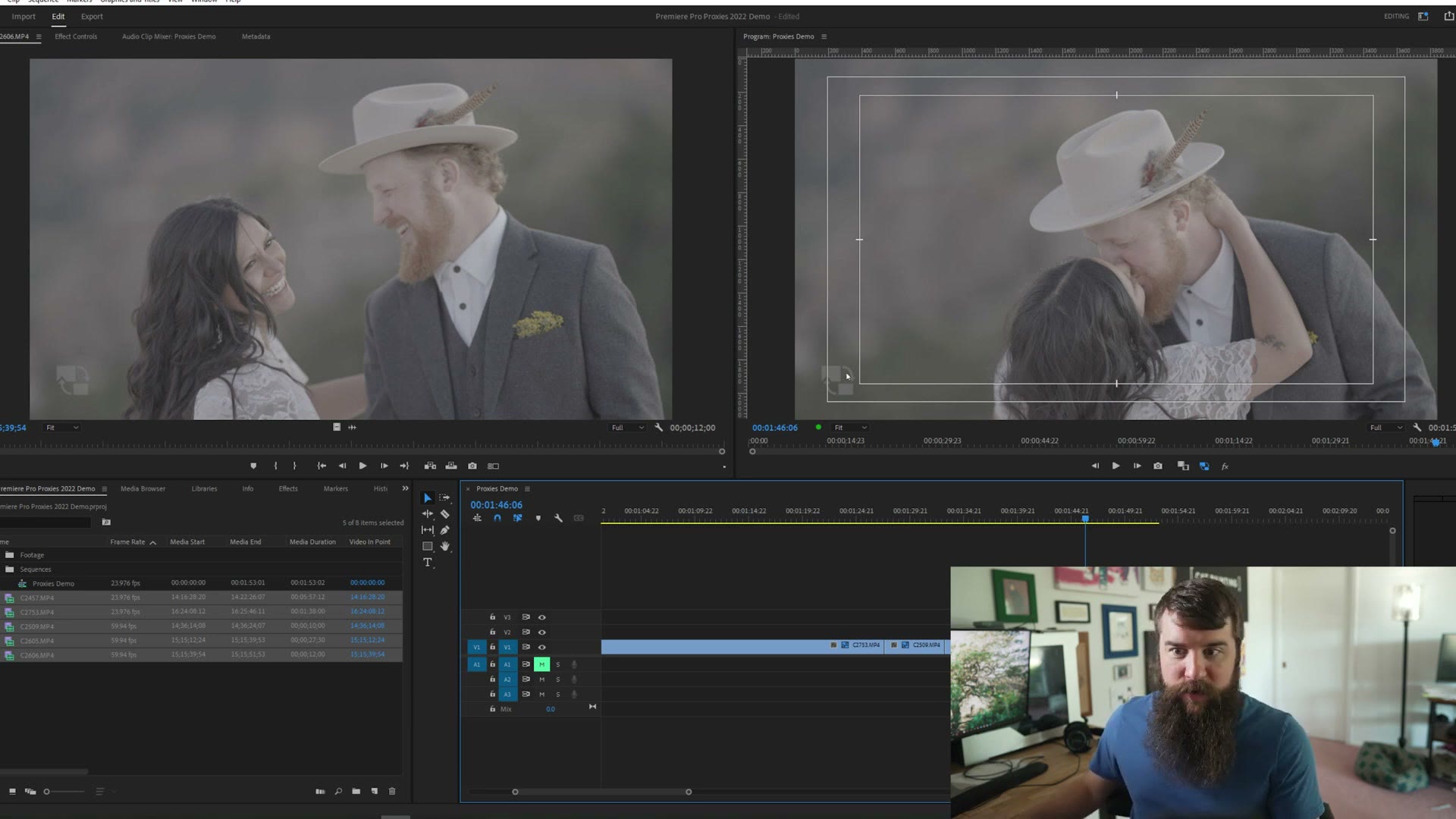Open Effects panel tab

tap(288, 488)
